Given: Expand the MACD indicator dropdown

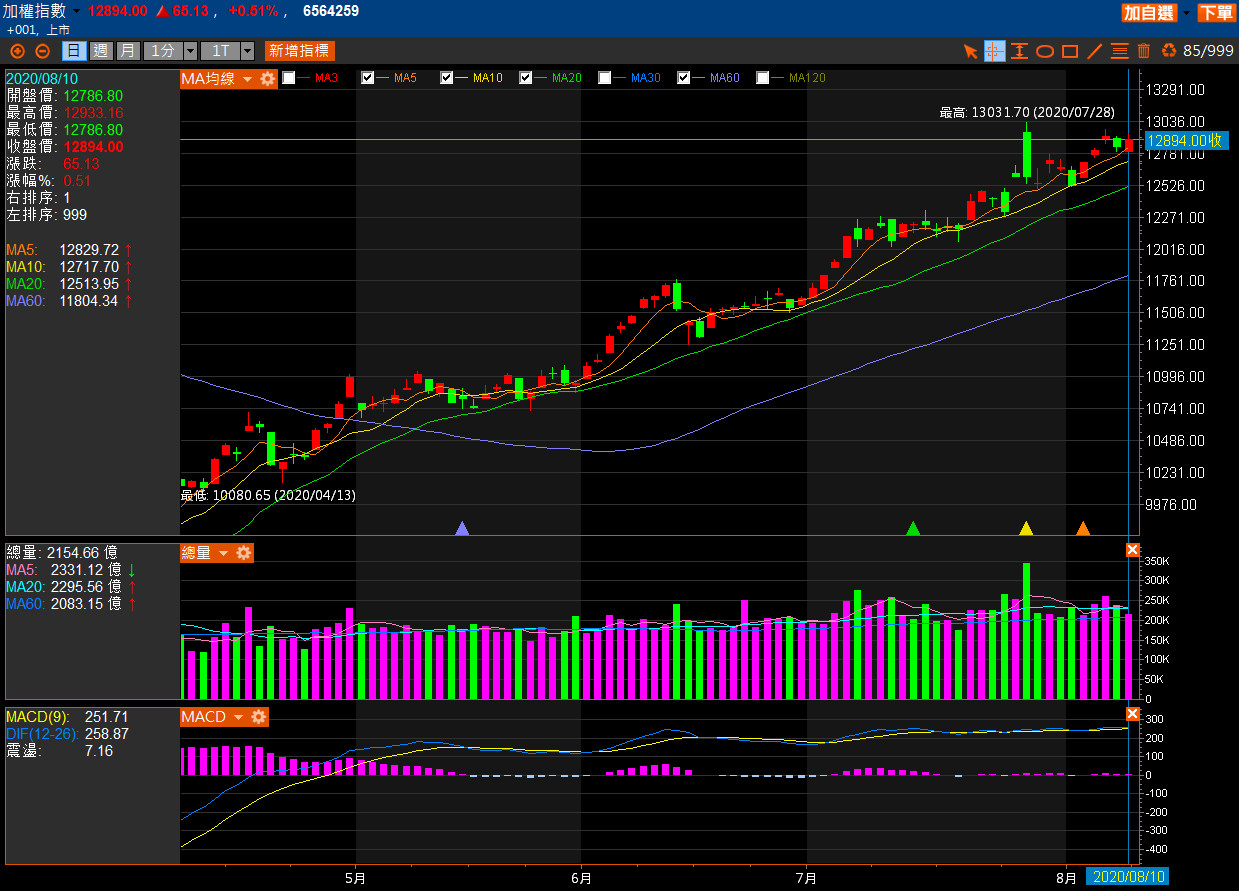Looking at the screenshot, I should coord(239,717).
